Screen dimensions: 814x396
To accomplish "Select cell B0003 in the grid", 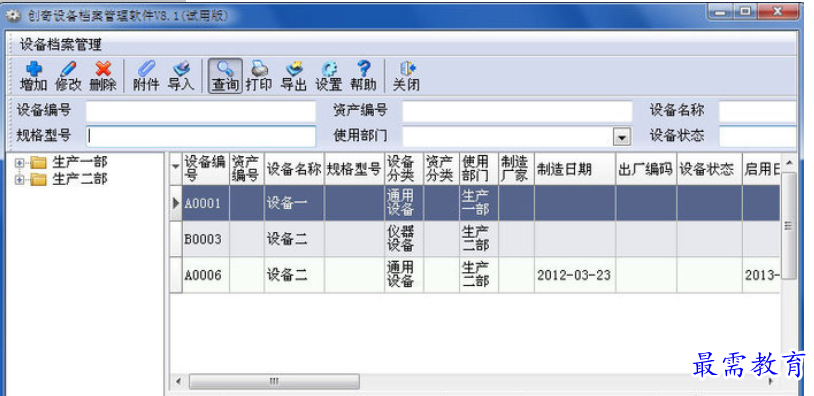I will (206, 239).
